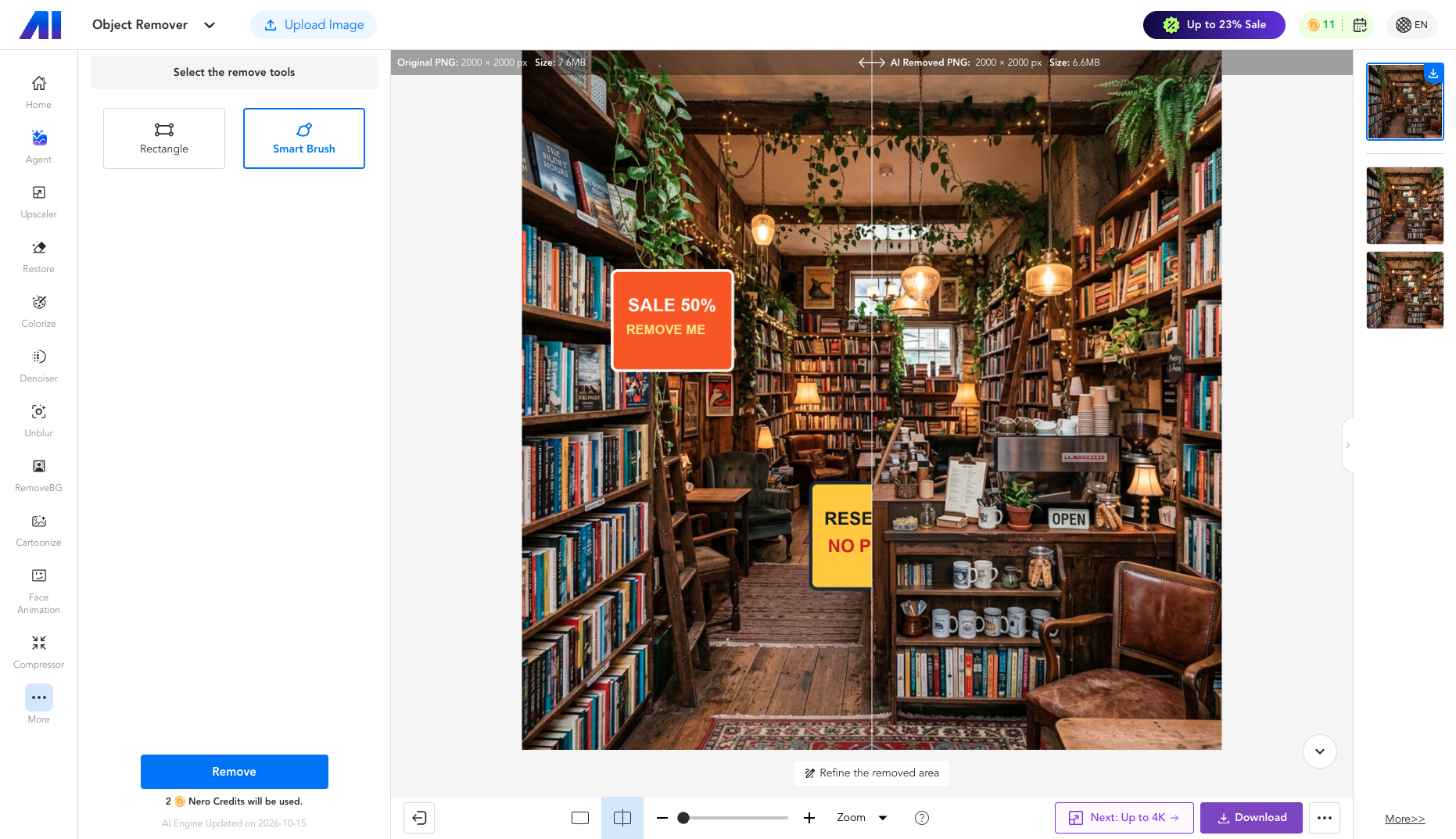Open the Up to 23% Sale banner
This screenshot has width=1456, height=839.
pos(1214,25)
